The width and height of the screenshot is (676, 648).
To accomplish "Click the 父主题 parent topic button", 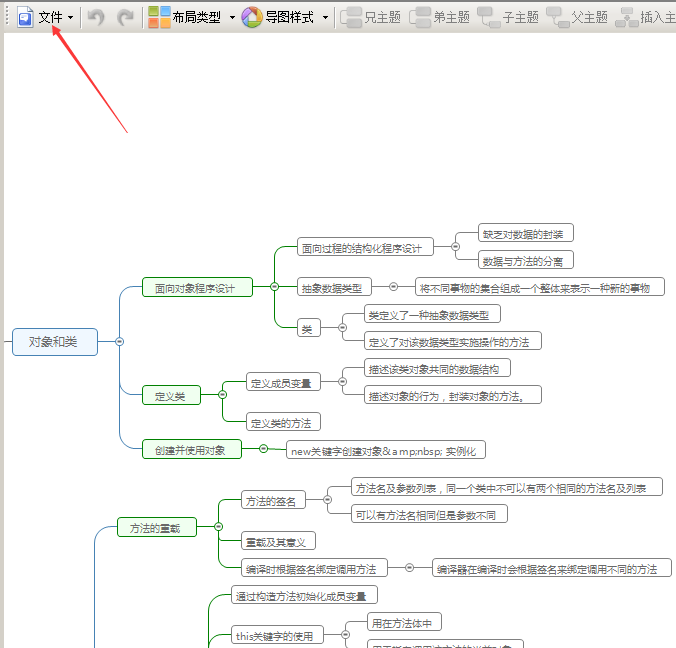I will coord(578,17).
